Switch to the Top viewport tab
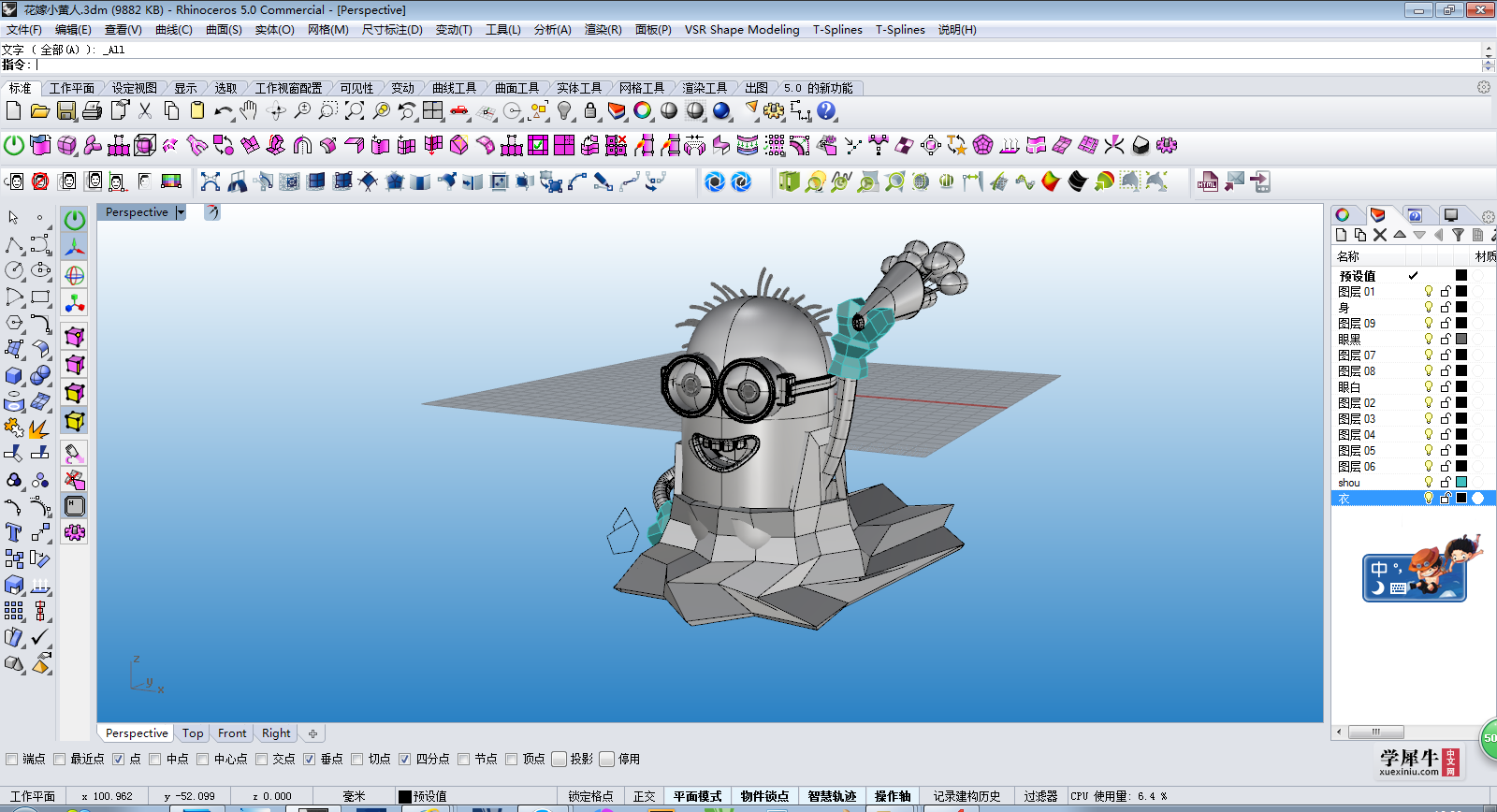This screenshot has height=812, width=1497. (193, 733)
